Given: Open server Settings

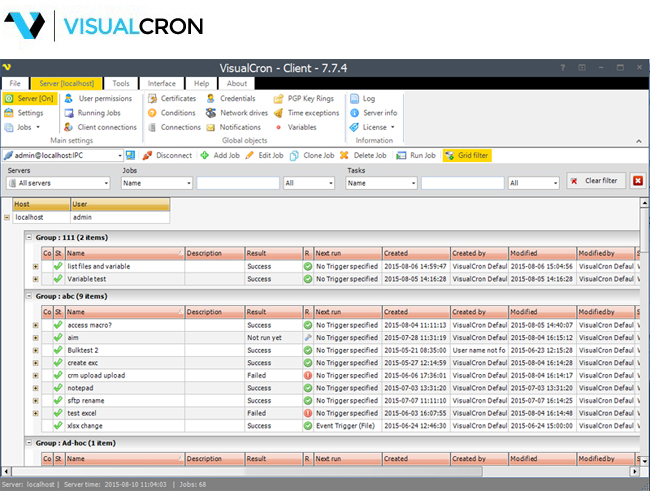Looking at the screenshot, I should point(24,113).
